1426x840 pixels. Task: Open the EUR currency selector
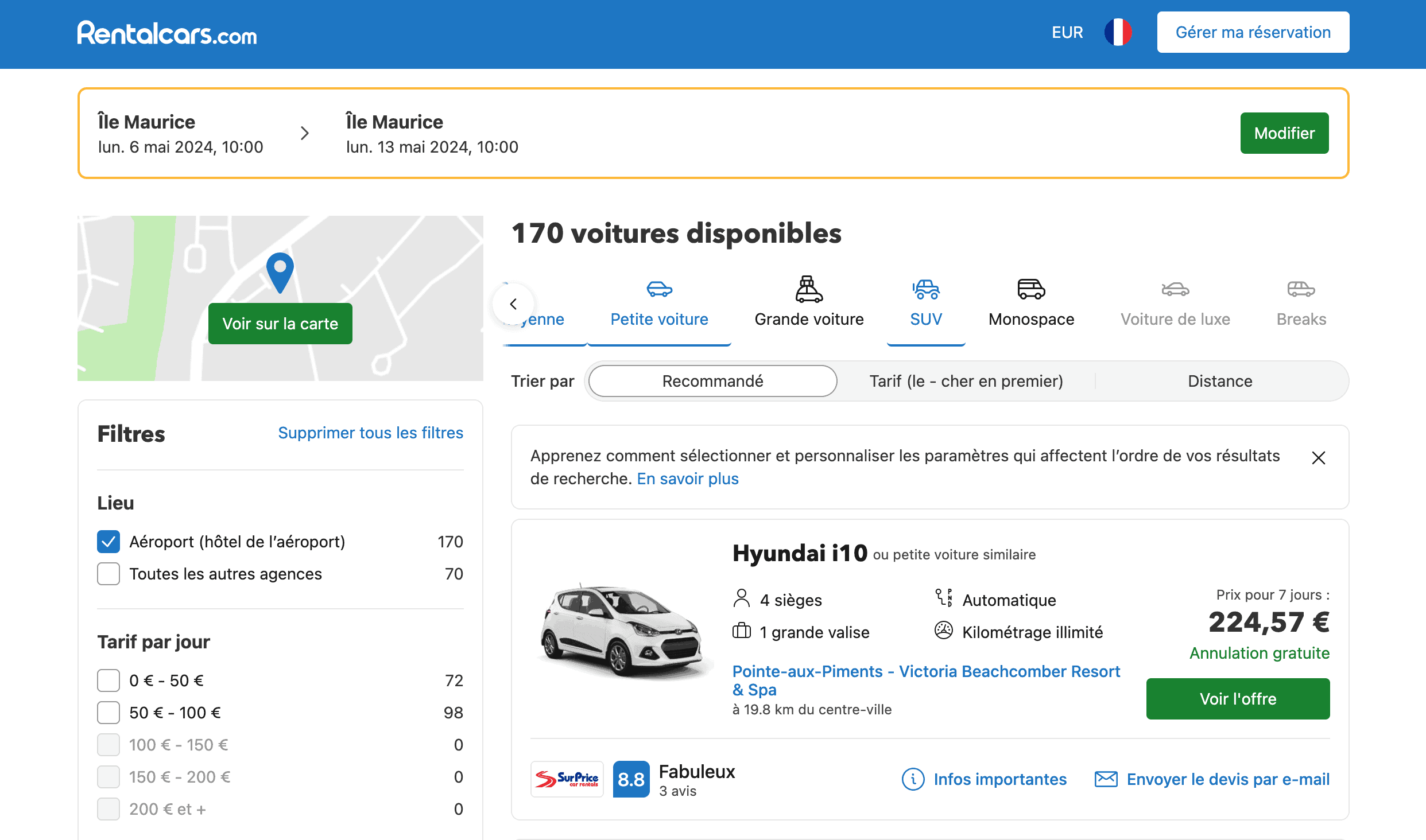(x=1067, y=32)
